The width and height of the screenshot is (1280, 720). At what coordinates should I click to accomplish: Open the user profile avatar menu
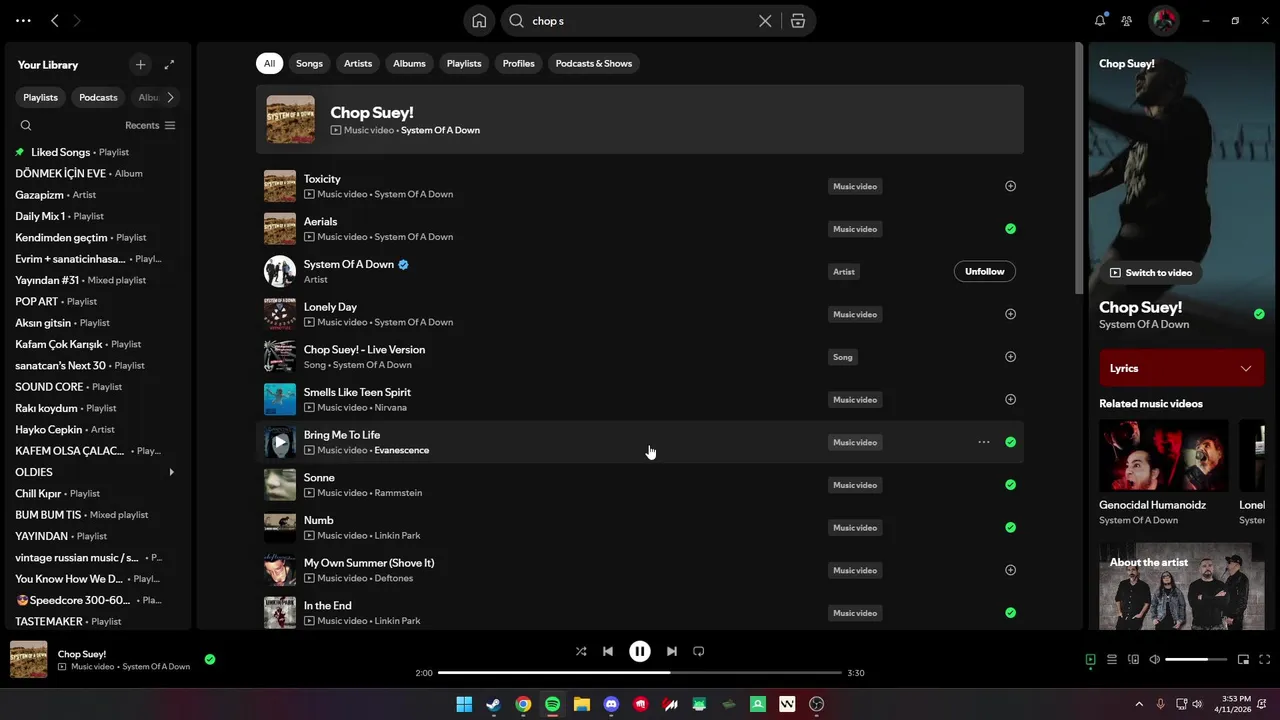tap(1164, 21)
